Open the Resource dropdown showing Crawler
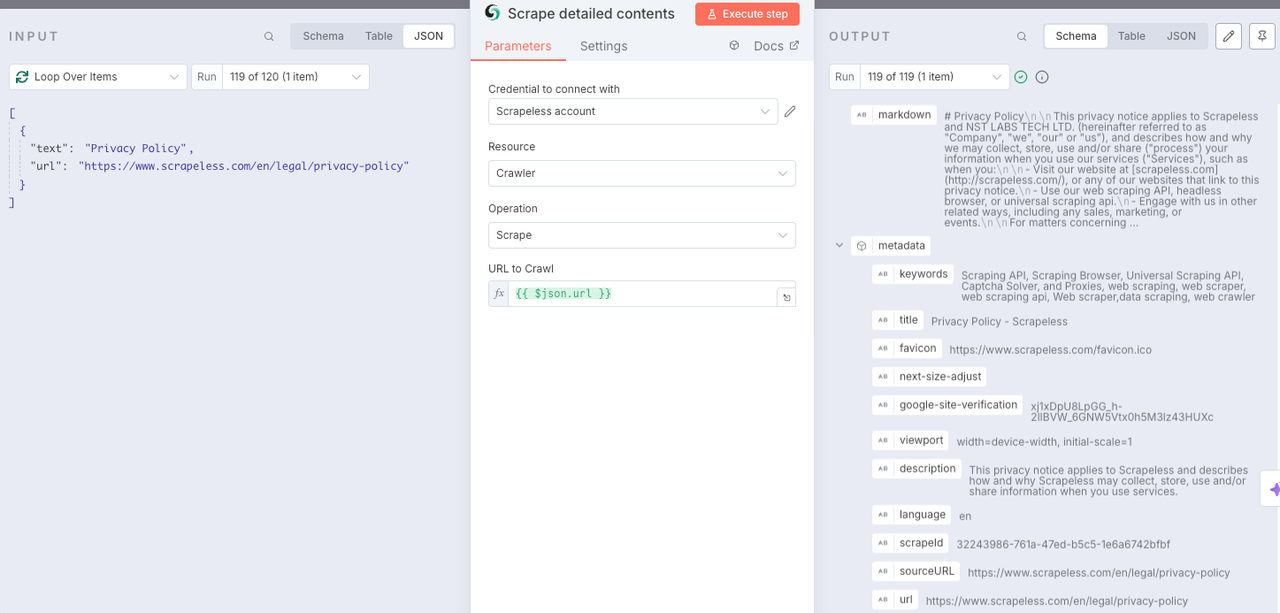 [x=642, y=173]
